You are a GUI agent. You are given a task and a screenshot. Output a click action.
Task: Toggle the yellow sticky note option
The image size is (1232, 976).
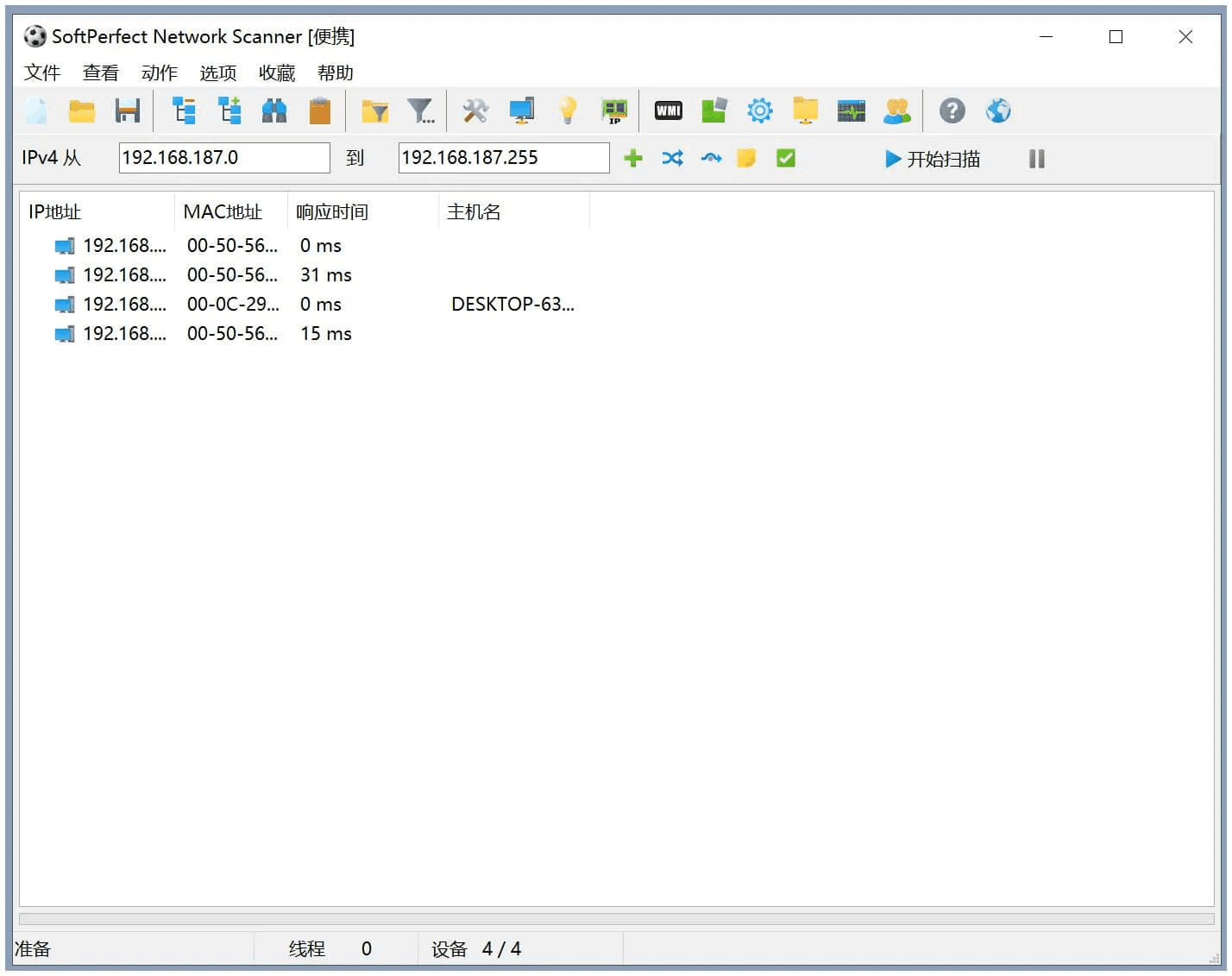point(745,158)
